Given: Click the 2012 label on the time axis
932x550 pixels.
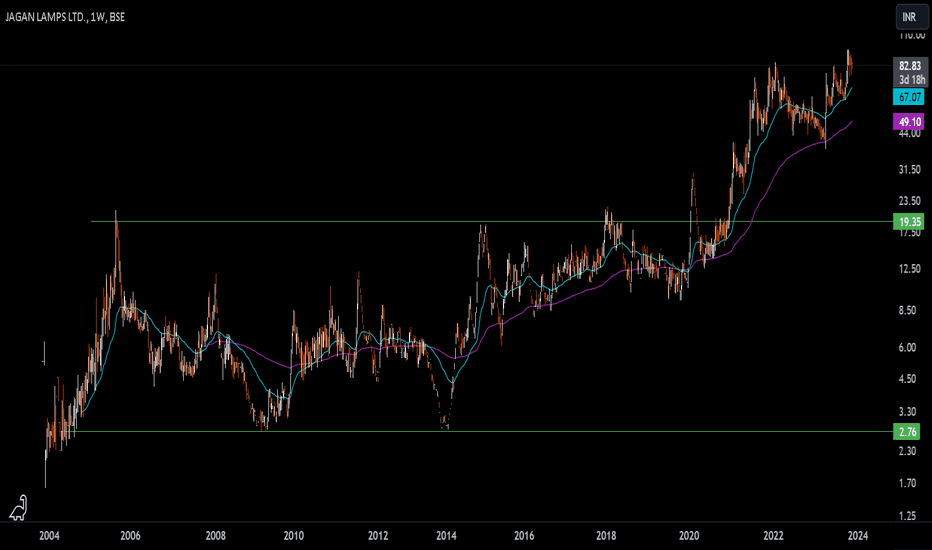Looking at the screenshot, I should click(x=378, y=536).
